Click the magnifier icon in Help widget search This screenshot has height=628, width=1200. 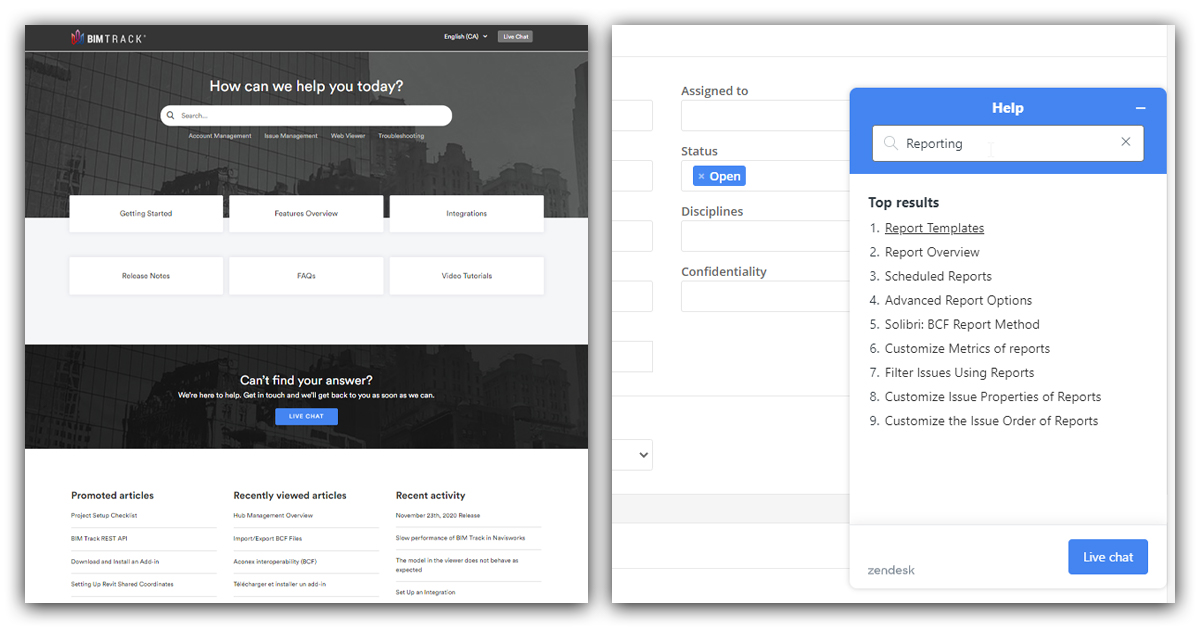(x=890, y=144)
